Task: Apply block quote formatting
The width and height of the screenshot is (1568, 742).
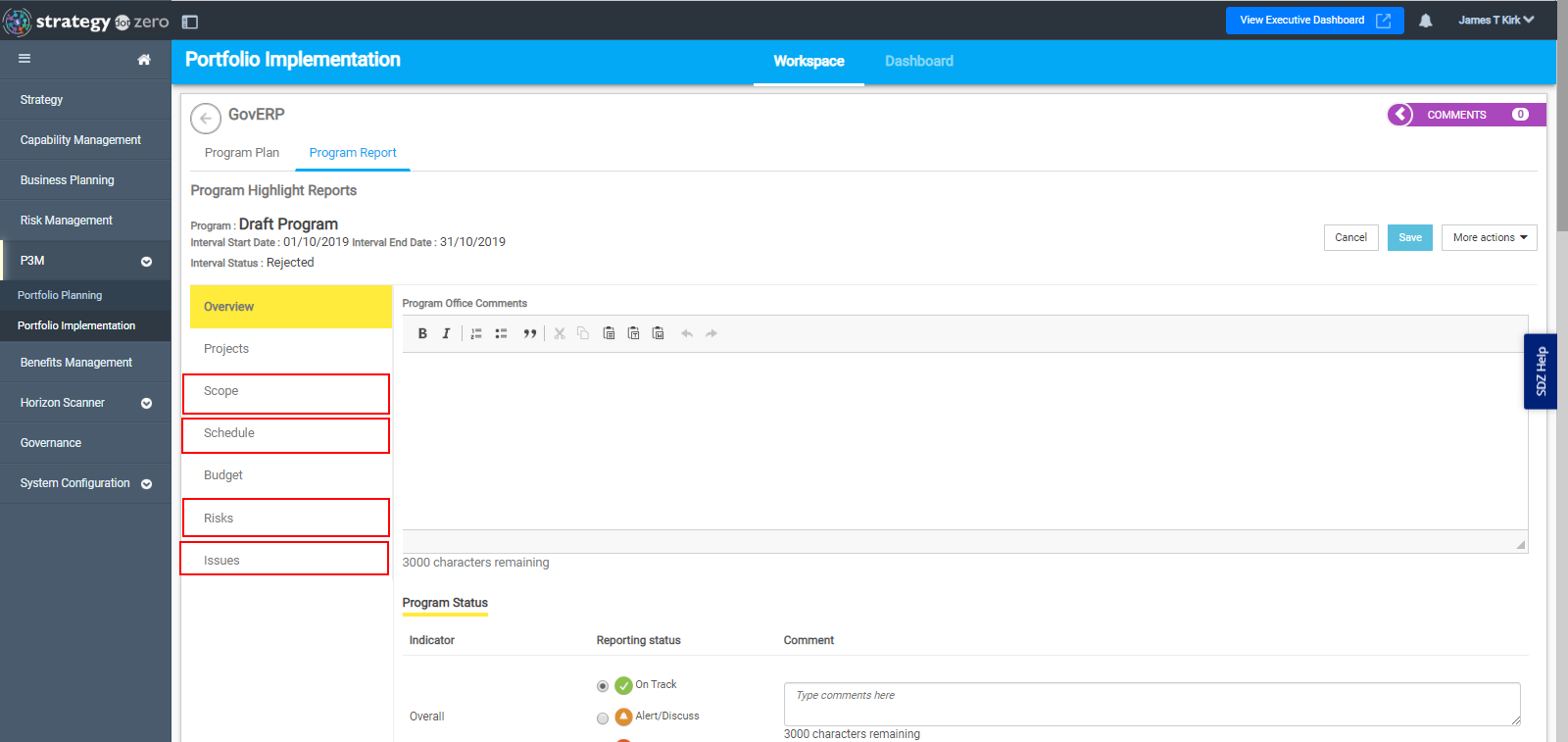Action: (529, 333)
